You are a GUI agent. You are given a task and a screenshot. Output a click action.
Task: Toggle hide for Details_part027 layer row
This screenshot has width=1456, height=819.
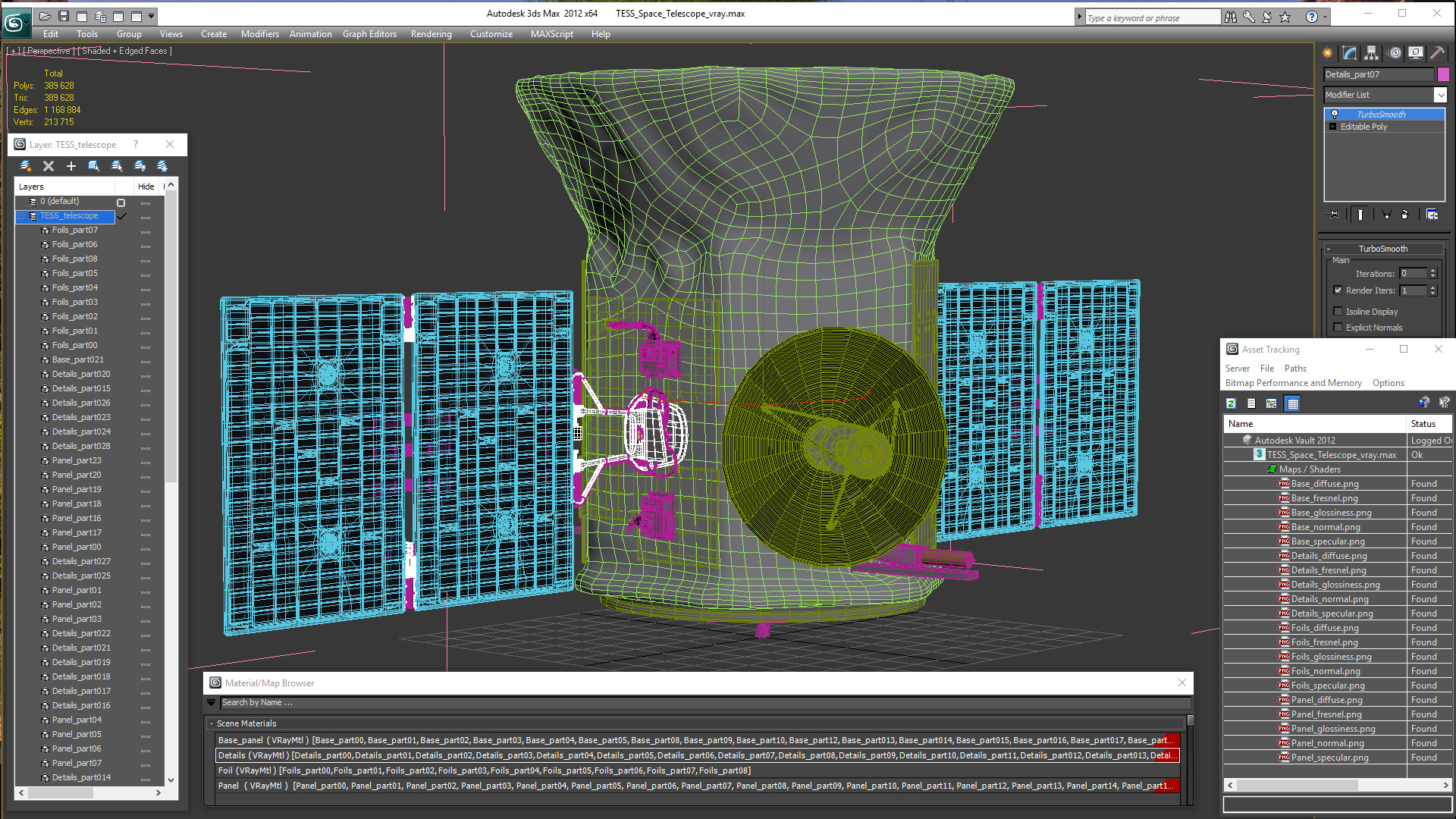tap(145, 562)
